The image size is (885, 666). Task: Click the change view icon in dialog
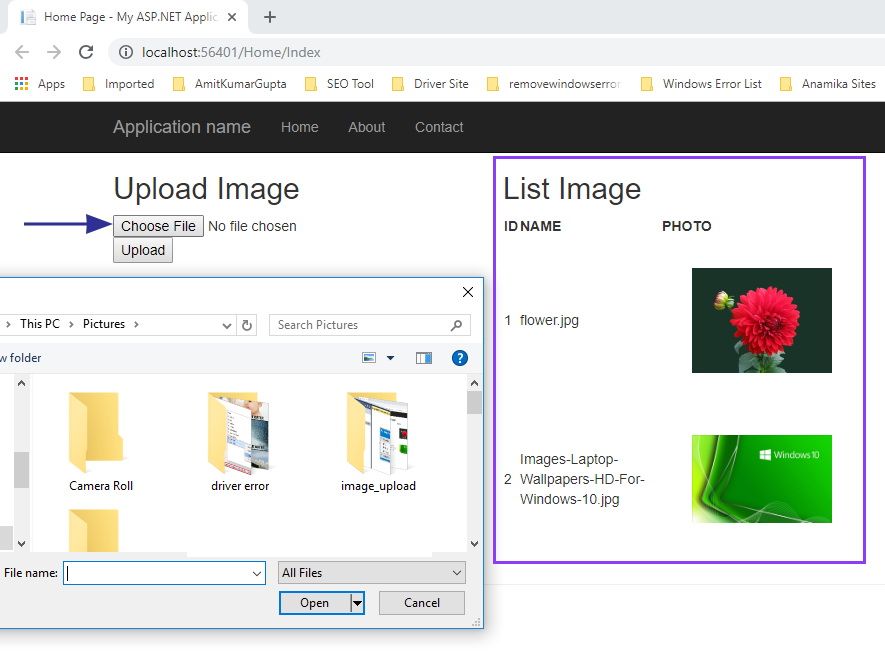pyautogui.click(x=369, y=358)
